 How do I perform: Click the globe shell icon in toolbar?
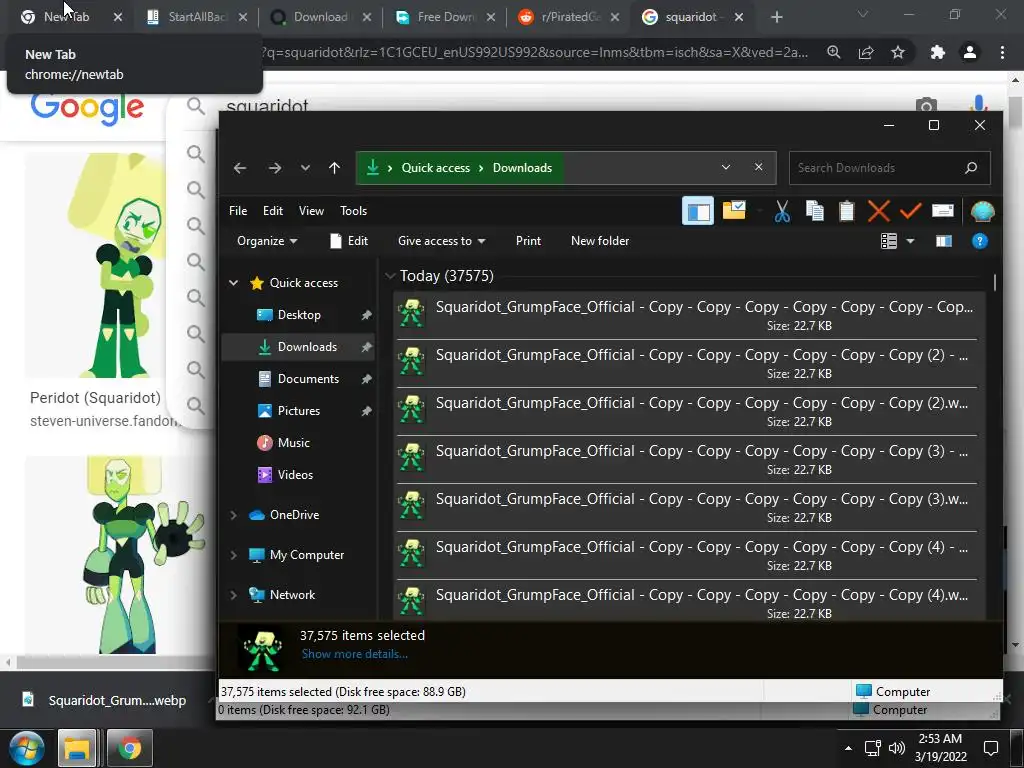tap(982, 211)
